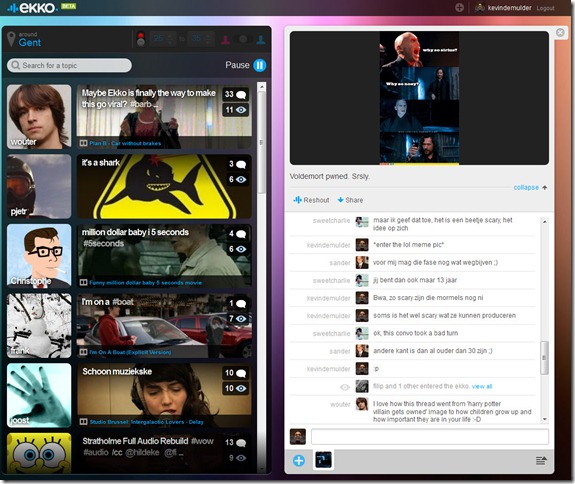The image size is (575, 484).
Task: Click the 1 comment bubble on boat post
Action: pyautogui.click(x=237, y=303)
